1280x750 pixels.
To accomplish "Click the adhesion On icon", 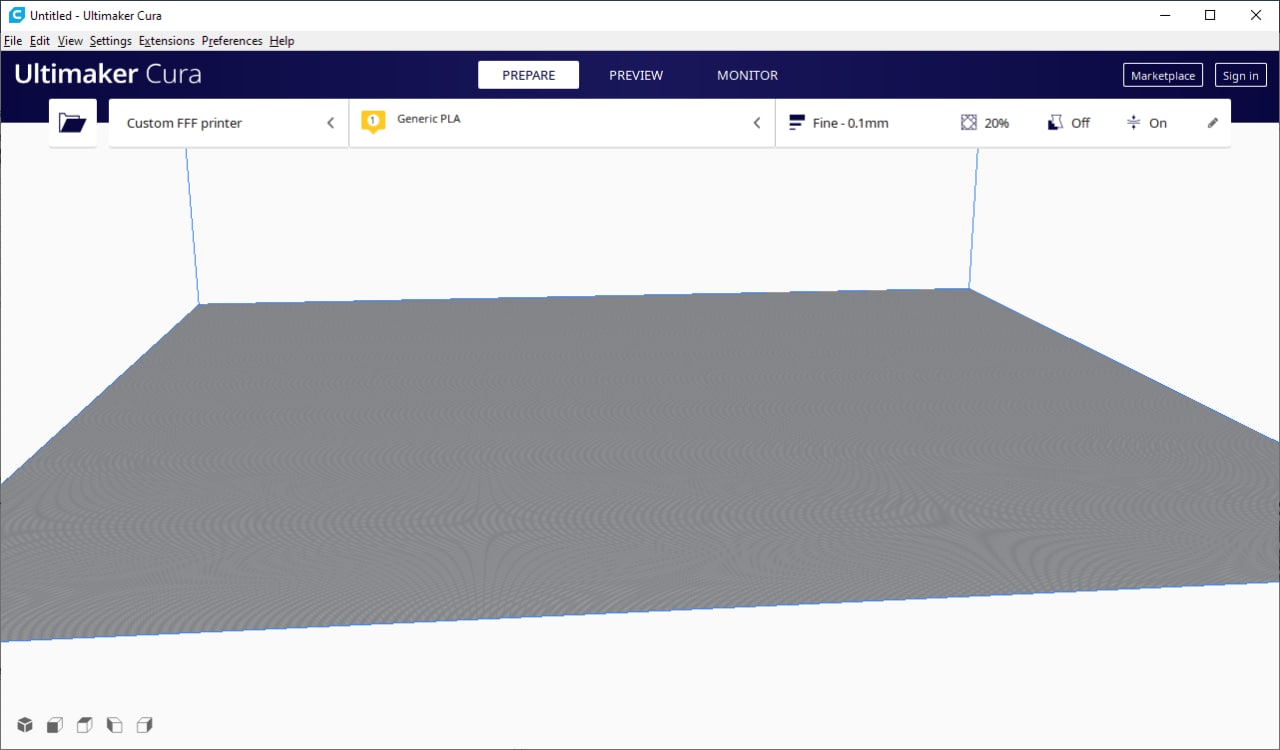I will (x=1133, y=123).
